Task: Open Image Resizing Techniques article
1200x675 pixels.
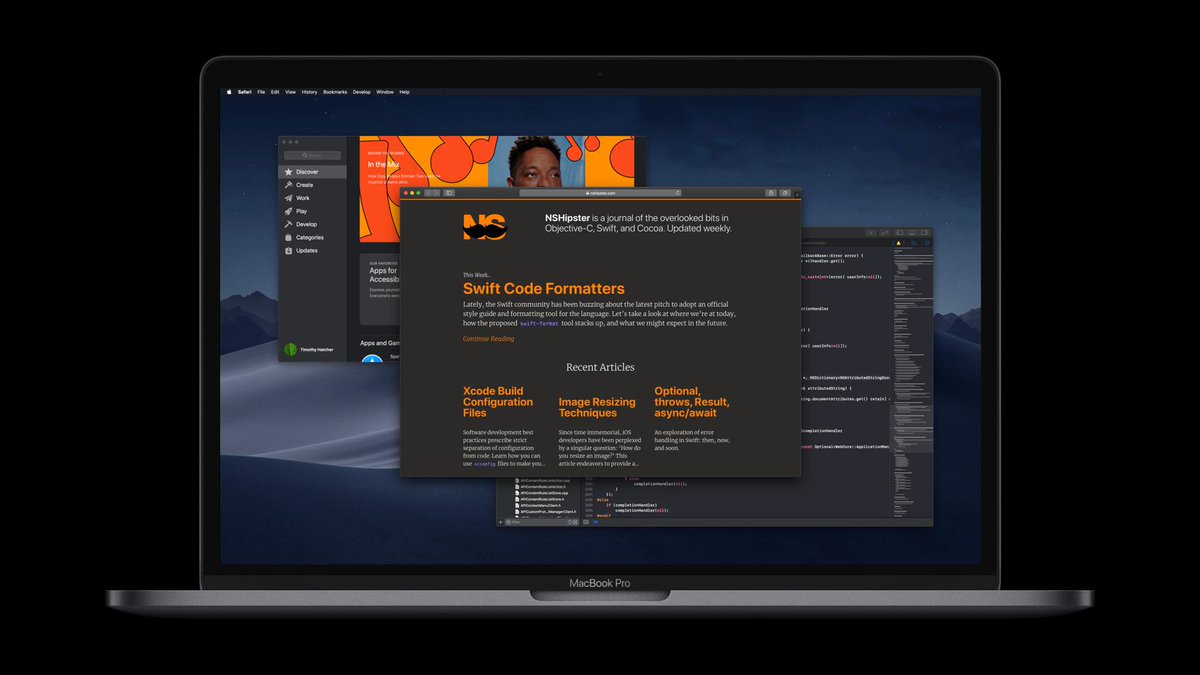Action: 597,407
